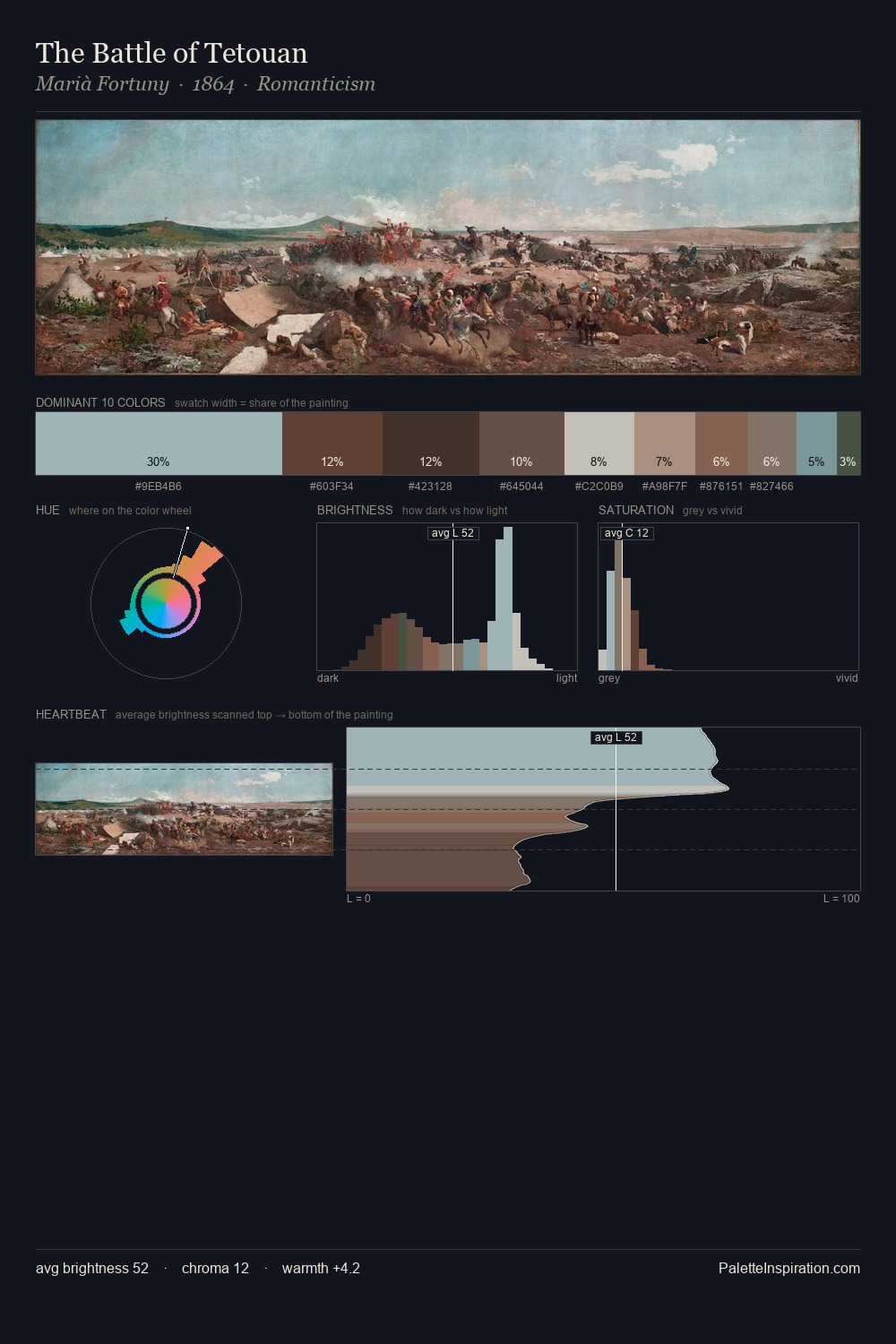
Task: Click the hex code '#A98F7F'
Action: point(665,487)
